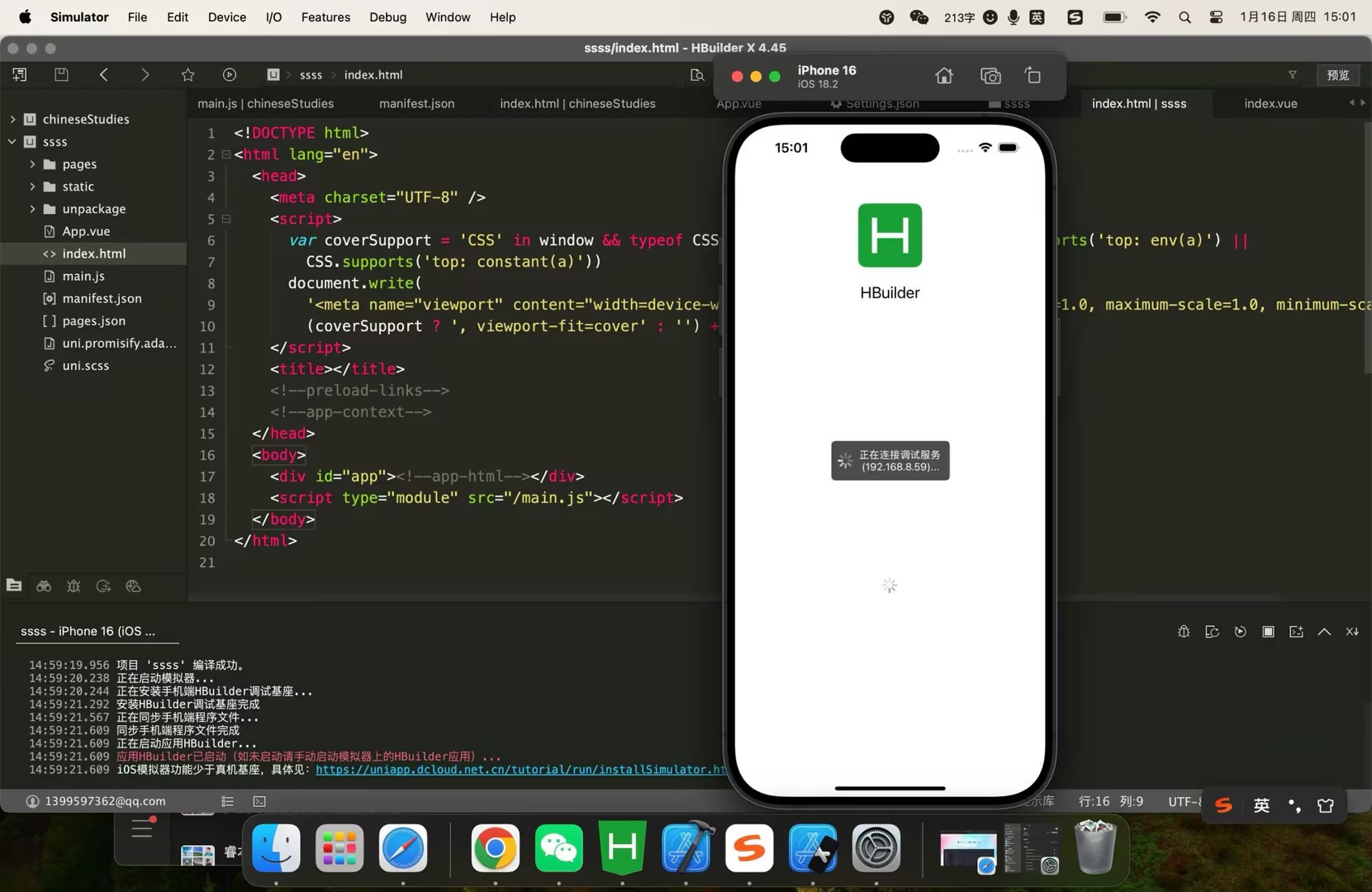Stop running with the console stop icon
This screenshot has height=892, width=1372.
coord(1268,632)
